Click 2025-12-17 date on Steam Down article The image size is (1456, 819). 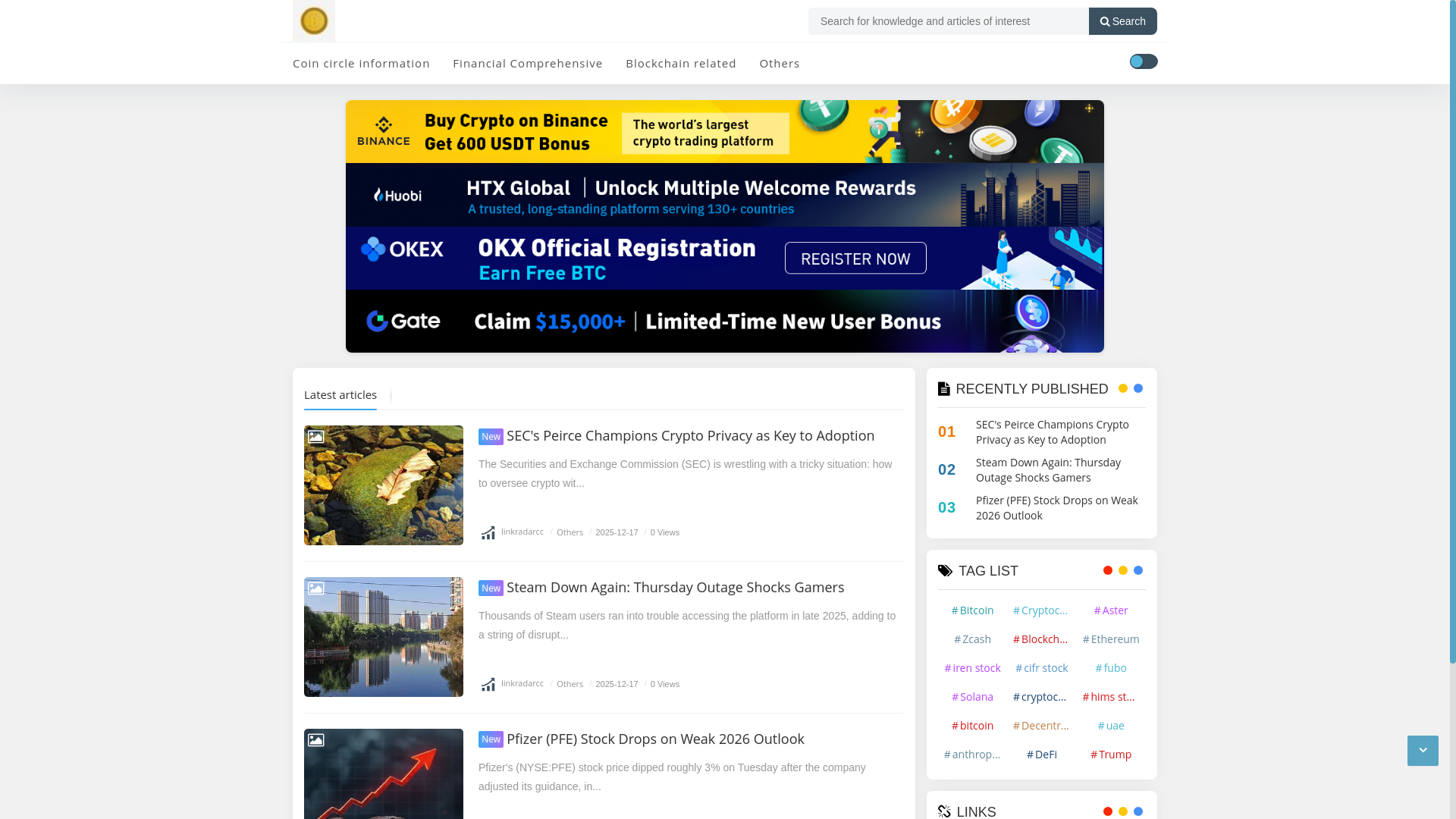pos(617,684)
